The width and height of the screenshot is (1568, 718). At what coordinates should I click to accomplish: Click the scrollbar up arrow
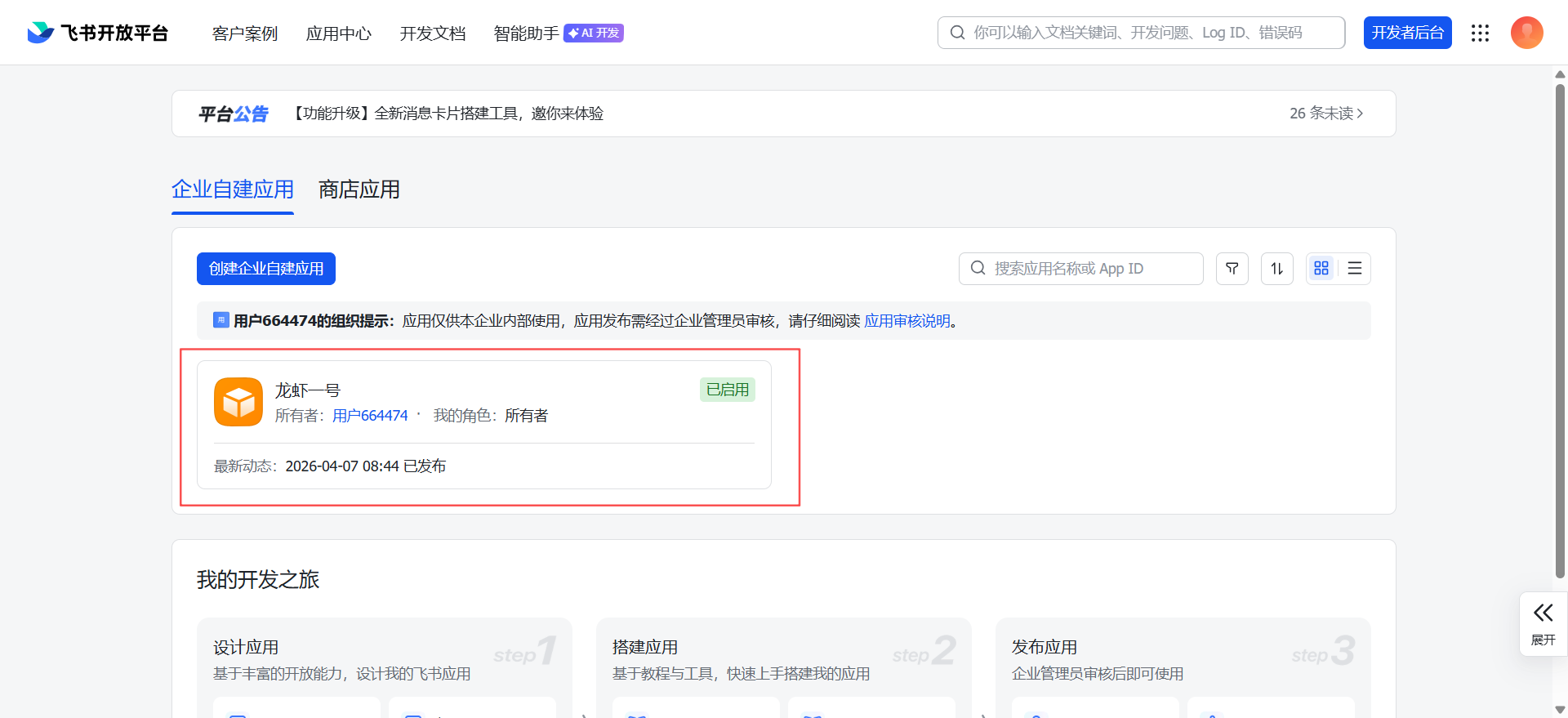[x=1560, y=74]
